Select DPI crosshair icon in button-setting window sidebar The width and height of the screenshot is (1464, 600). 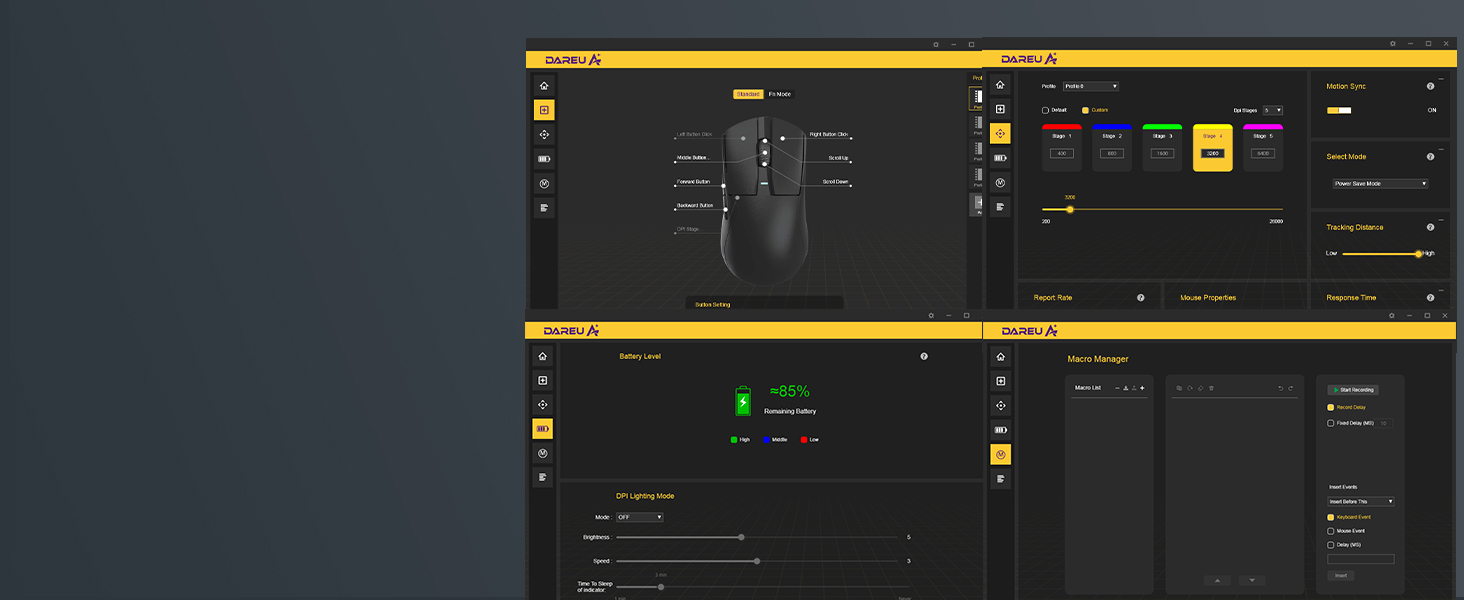[x=544, y=134]
